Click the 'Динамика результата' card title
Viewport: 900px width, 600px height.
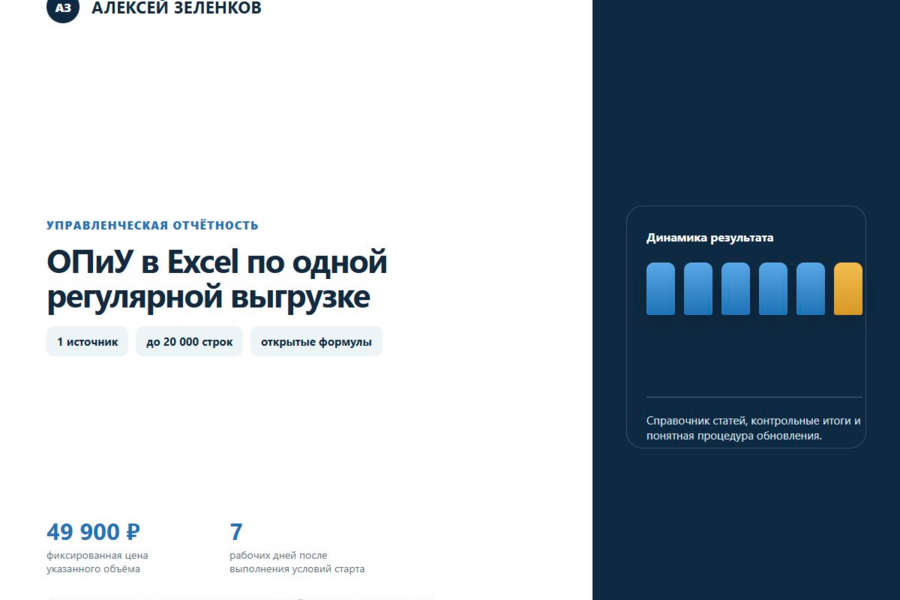(709, 238)
